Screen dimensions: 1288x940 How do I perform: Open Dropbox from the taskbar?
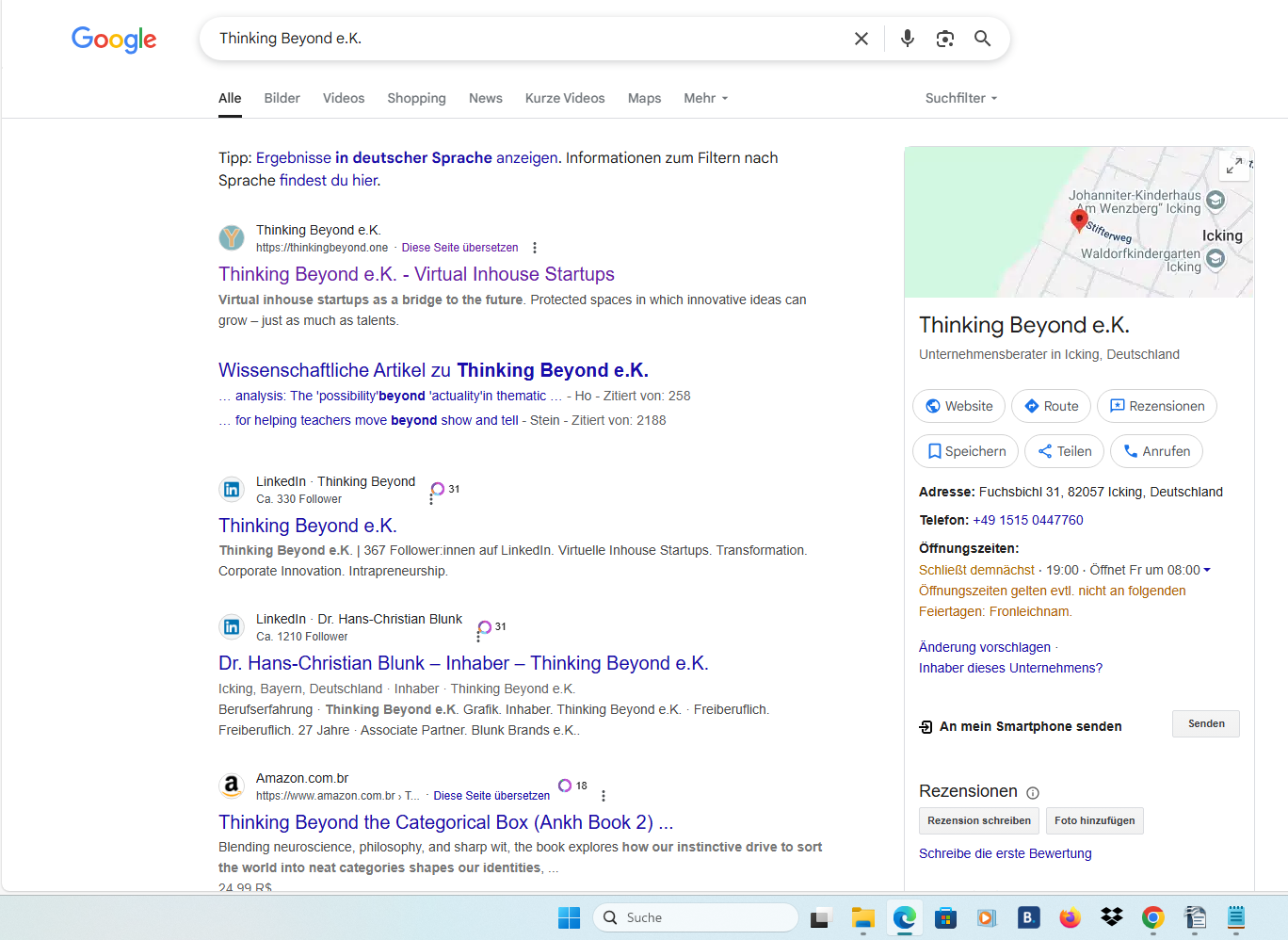coord(1112,917)
